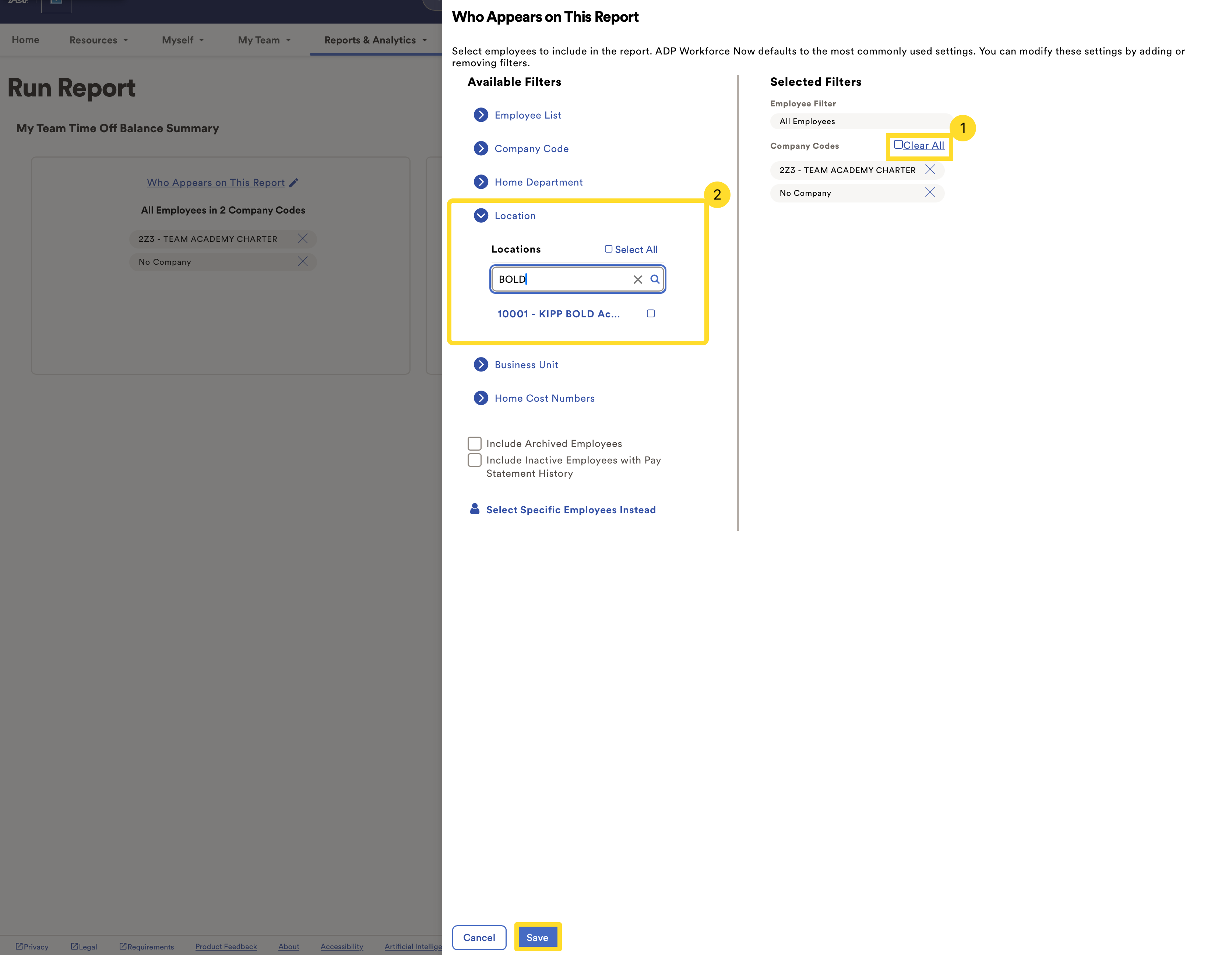Click pencil icon next to Who Appears link
This screenshot has width=1232, height=955.
pyautogui.click(x=293, y=183)
